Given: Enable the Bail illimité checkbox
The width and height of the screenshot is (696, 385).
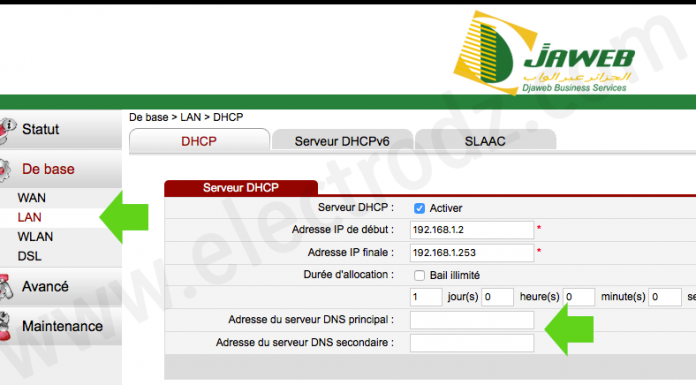Looking at the screenshot, I should 419,275.
